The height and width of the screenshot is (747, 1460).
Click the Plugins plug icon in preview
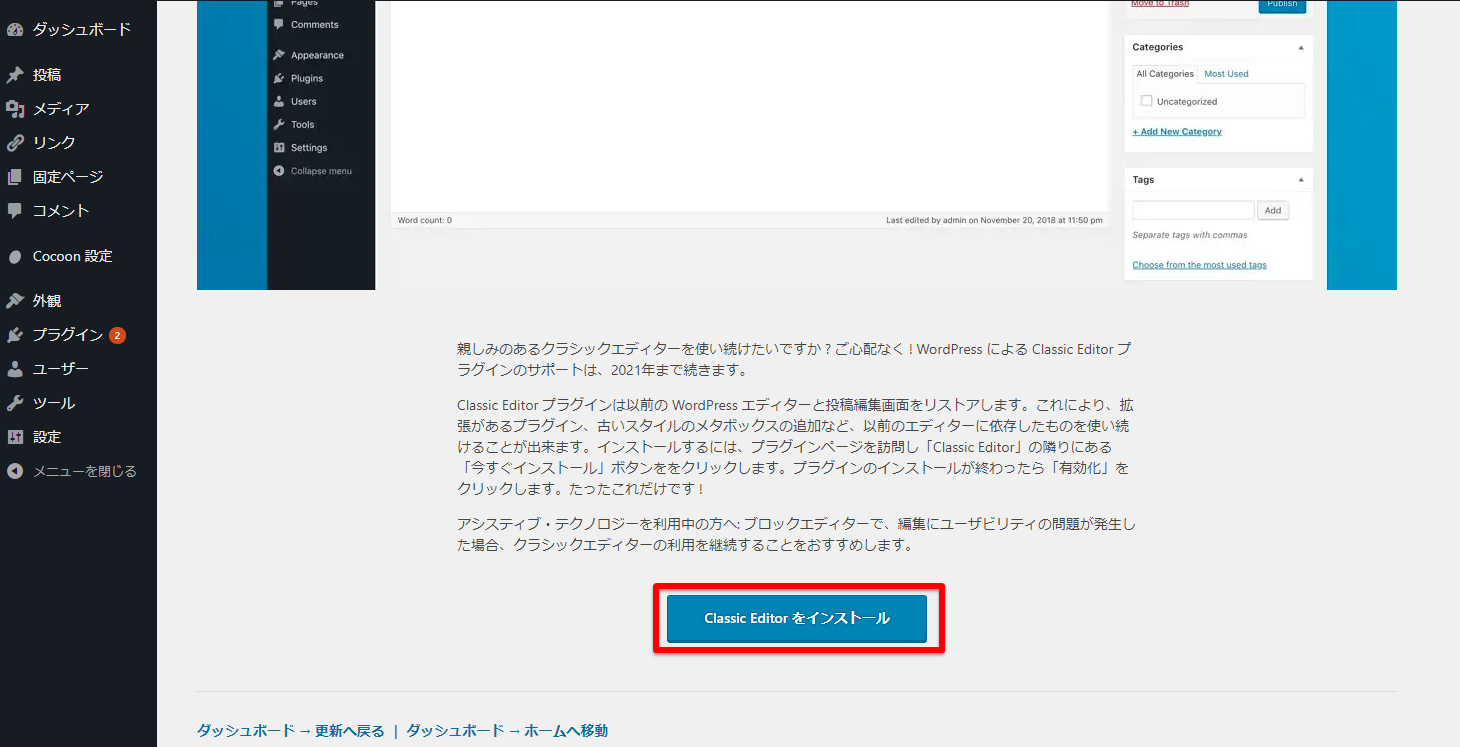pyautogui.click(x=279, y=78)
